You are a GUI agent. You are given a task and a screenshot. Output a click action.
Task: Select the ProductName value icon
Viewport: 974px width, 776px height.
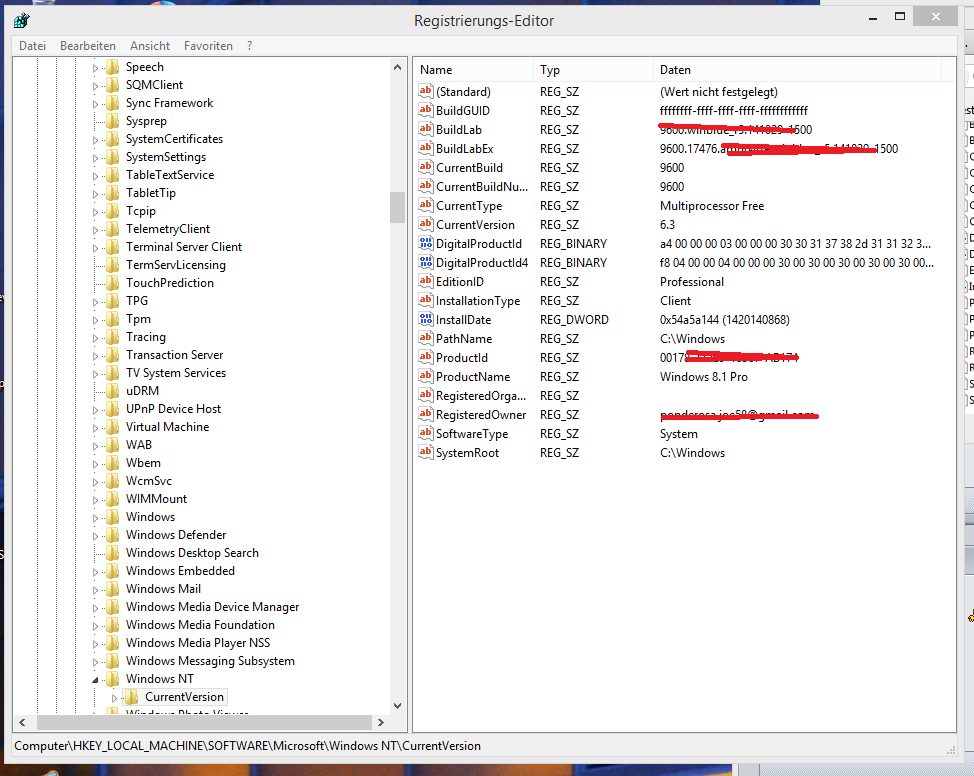[x=426, y=377]
